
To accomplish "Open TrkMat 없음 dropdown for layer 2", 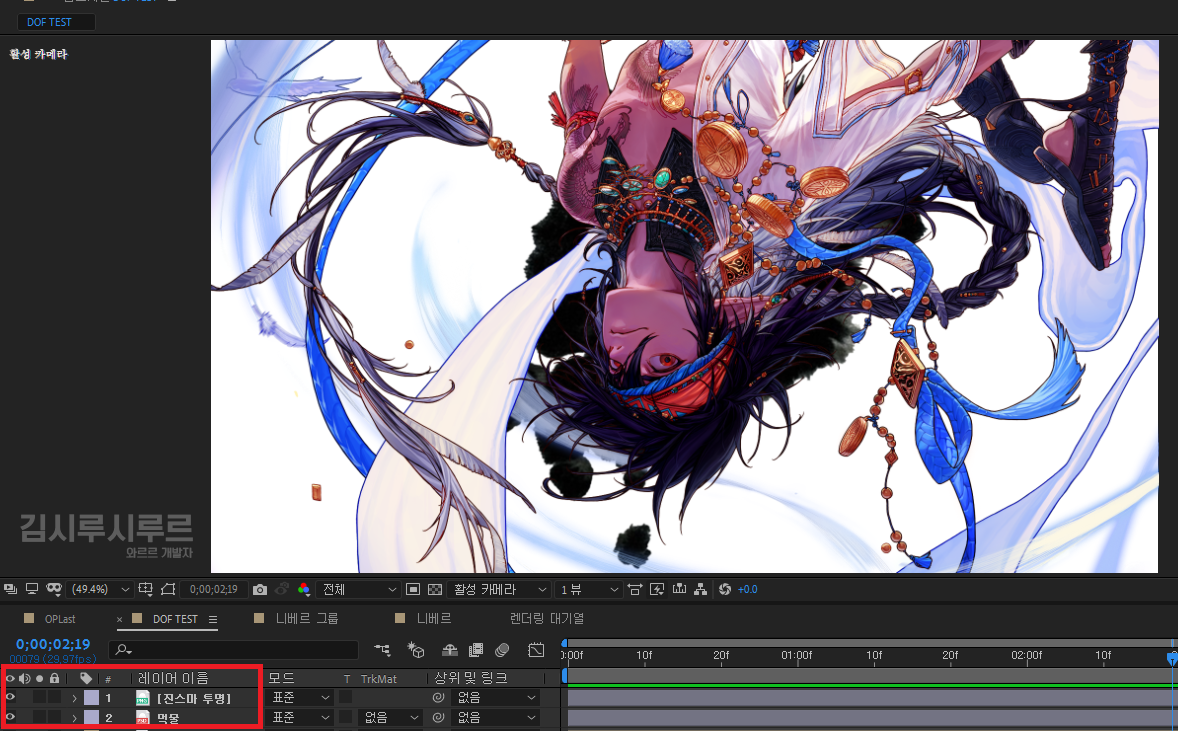I will coord(389,717).
